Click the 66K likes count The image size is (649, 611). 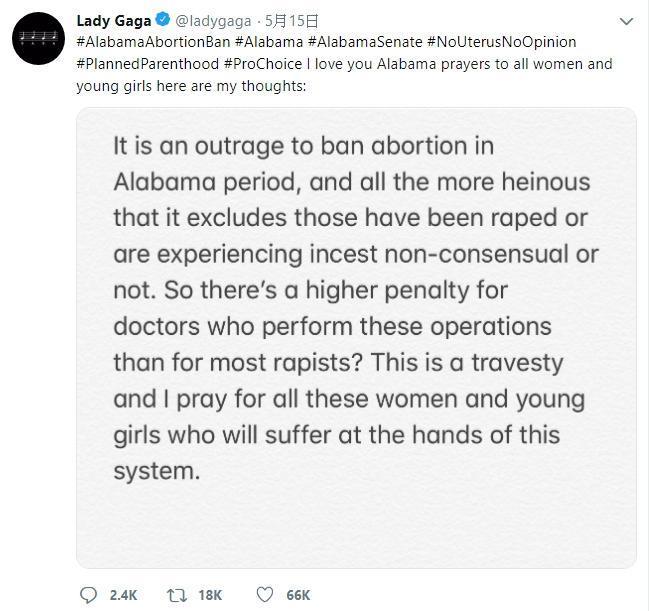point(298,595)
